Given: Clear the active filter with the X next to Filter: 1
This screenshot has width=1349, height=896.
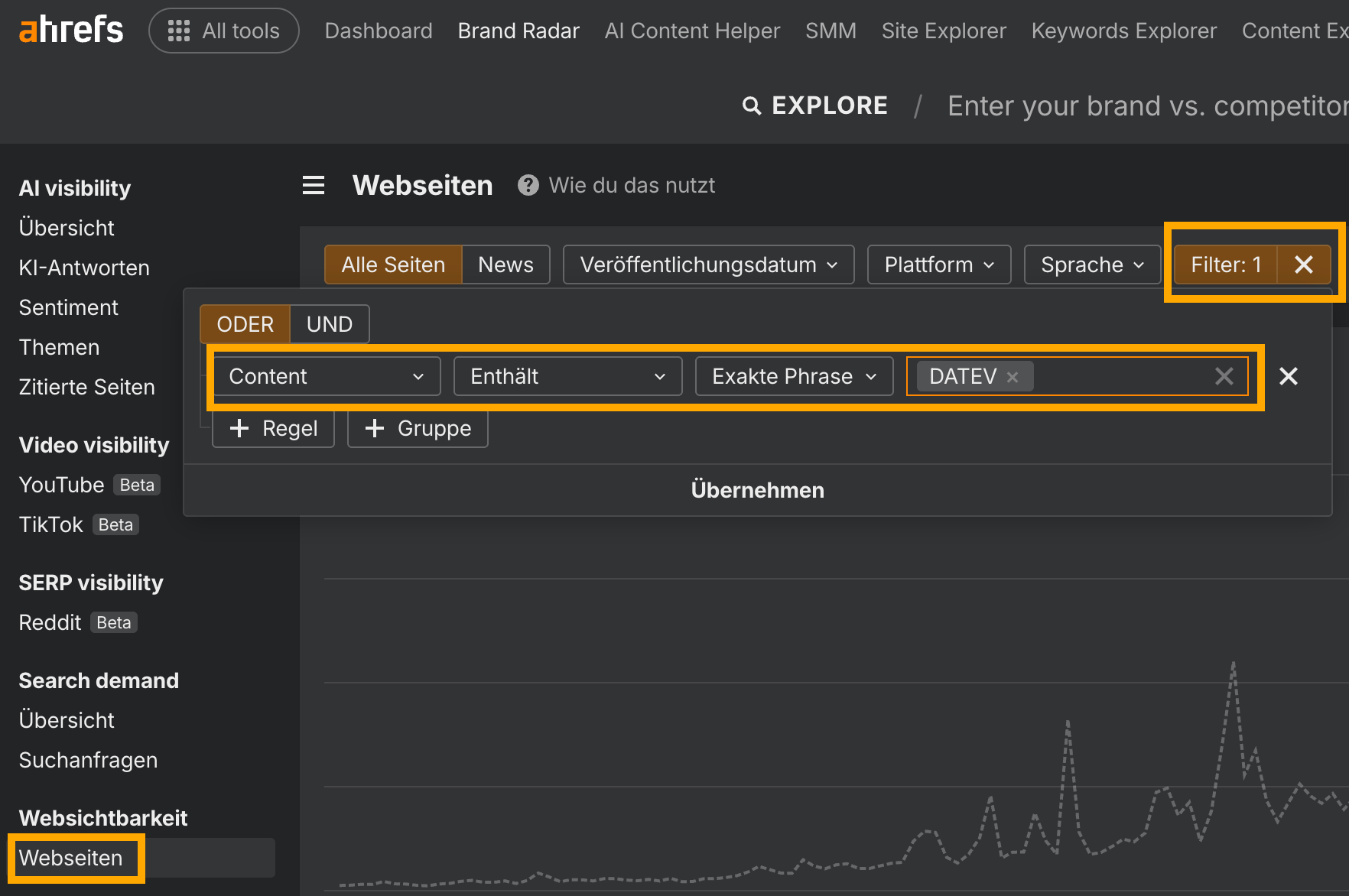Looking at the screenshot, I should (1304, 265).
